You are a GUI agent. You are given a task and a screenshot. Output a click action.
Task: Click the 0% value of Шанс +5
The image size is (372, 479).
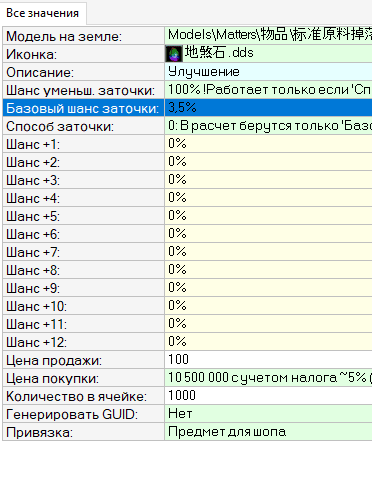[x=268, y=216]
